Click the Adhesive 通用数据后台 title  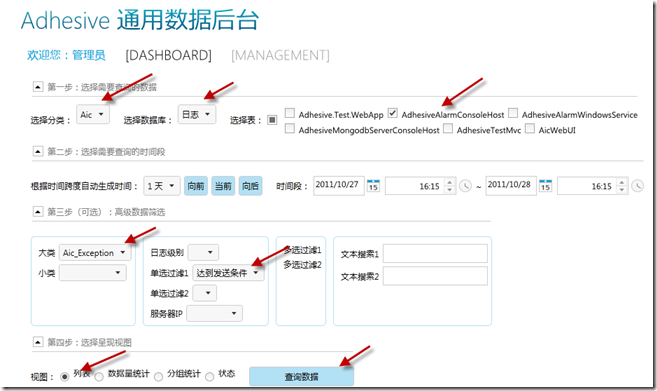140,20
